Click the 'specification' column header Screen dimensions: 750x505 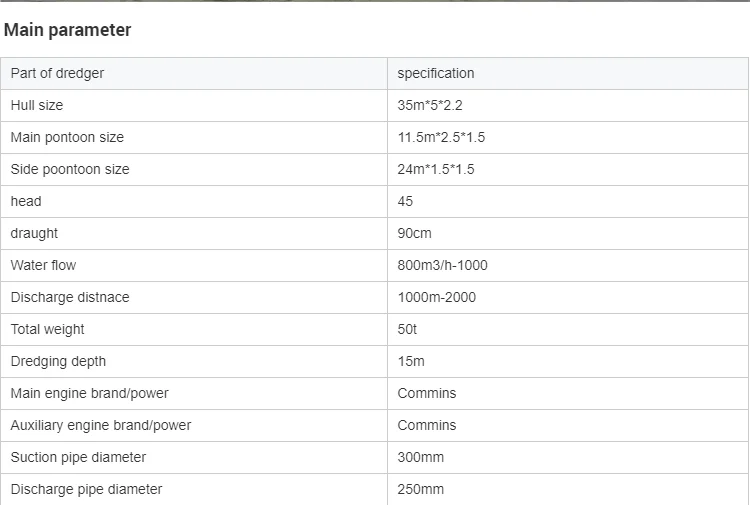[x=436, y=73]
